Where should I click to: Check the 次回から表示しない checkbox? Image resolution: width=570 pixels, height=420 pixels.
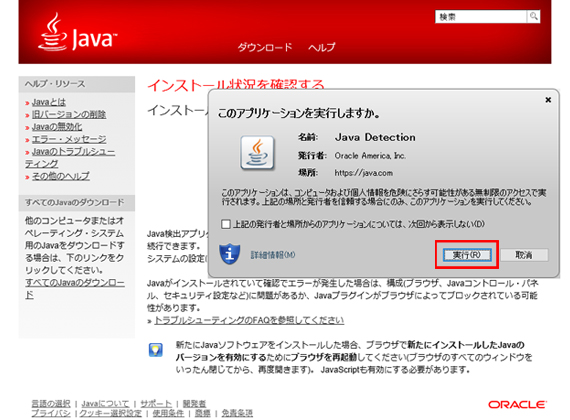tap(226, 224)
